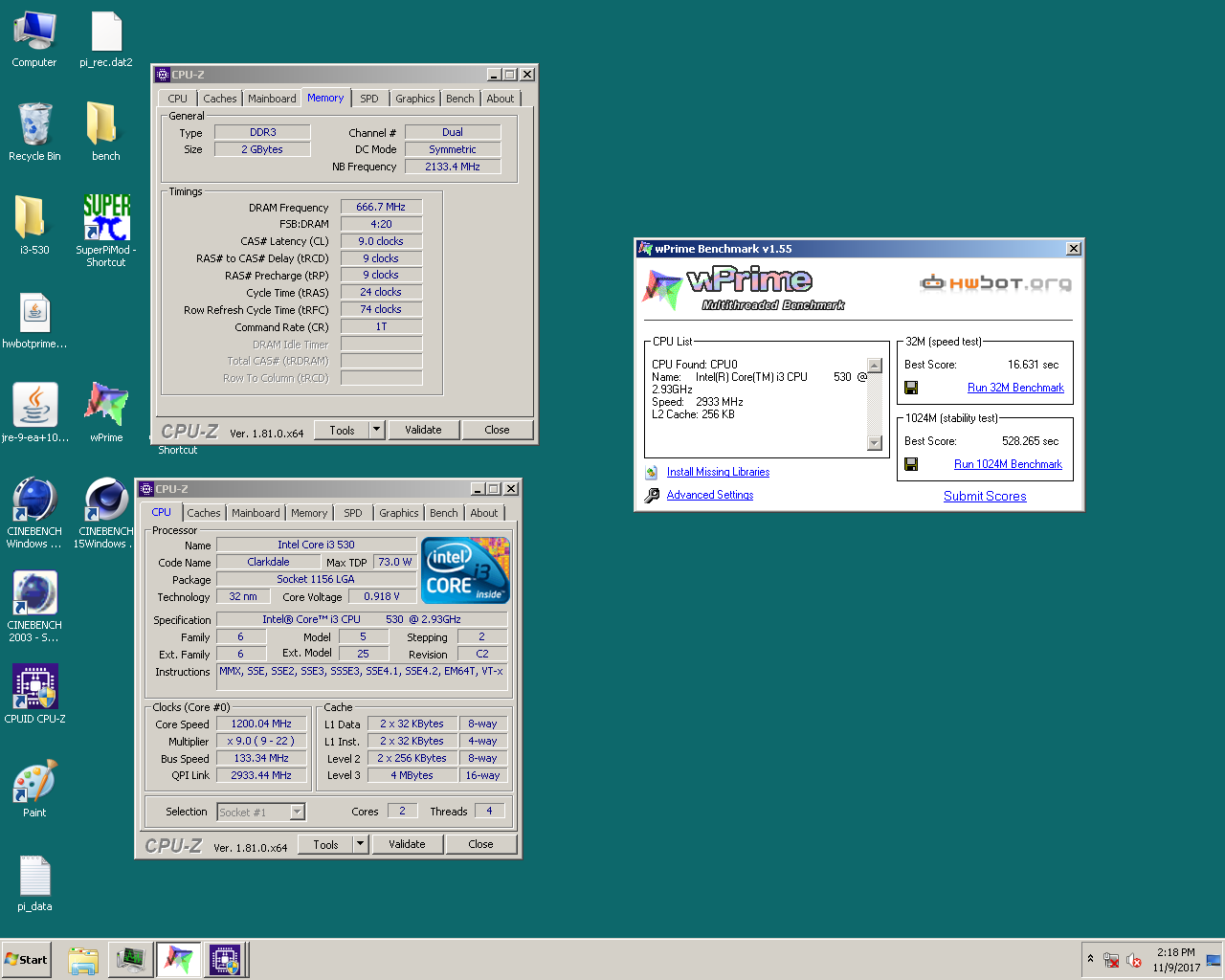Click the Core Speed 1200.04 MHz value
This screenshot has width=1225, height=980.
(261, 724)
